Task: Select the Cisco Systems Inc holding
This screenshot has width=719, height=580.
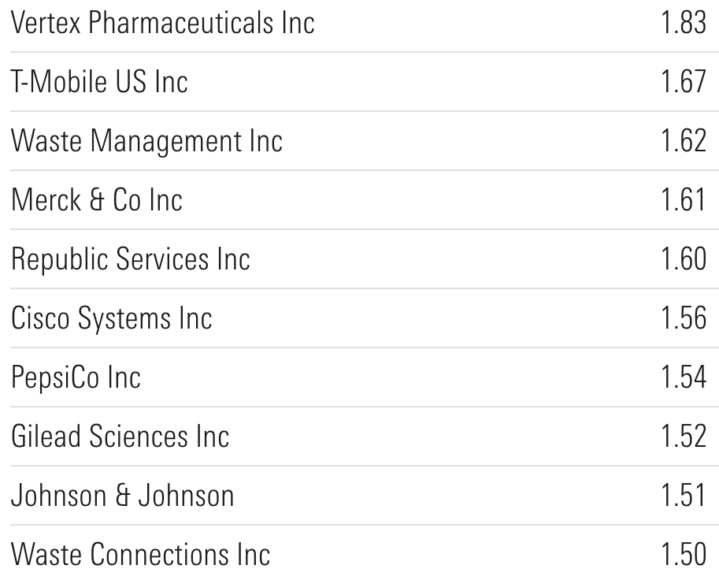Action: point(111,318)
